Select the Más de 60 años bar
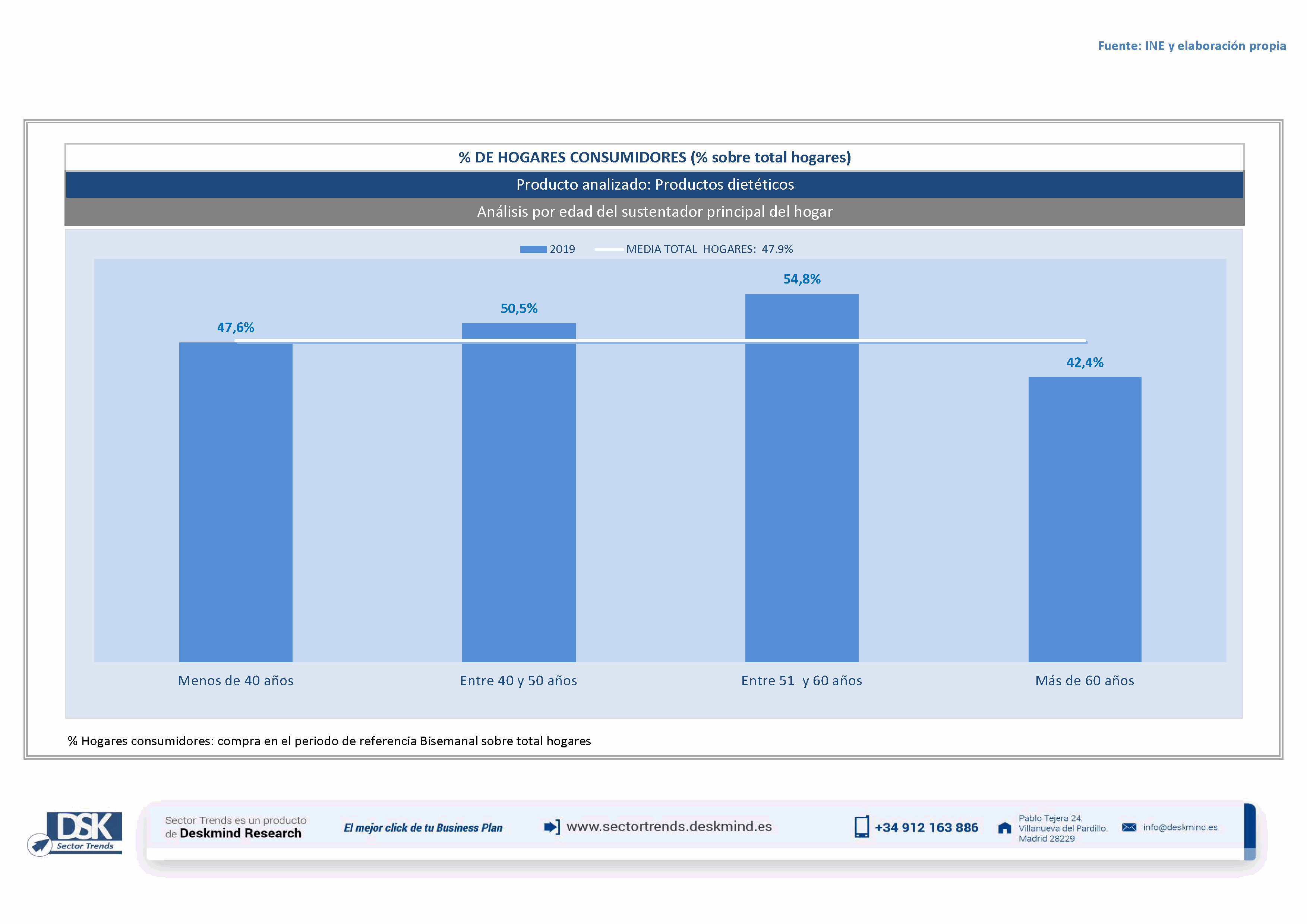This screenshot has height=924, width=1307. click(1085, 519)
